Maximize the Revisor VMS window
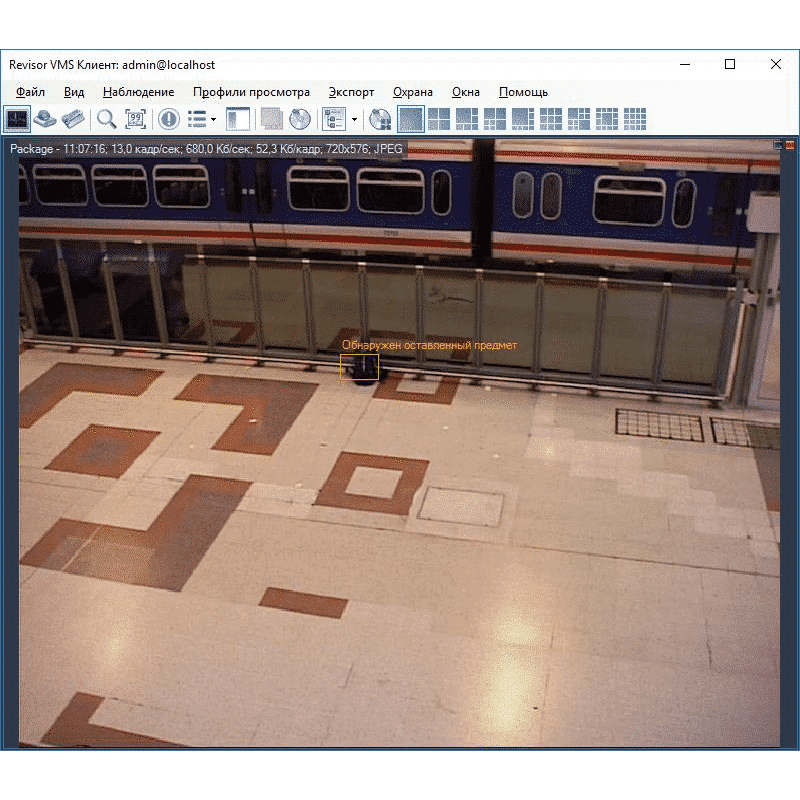 click(730, 64)
